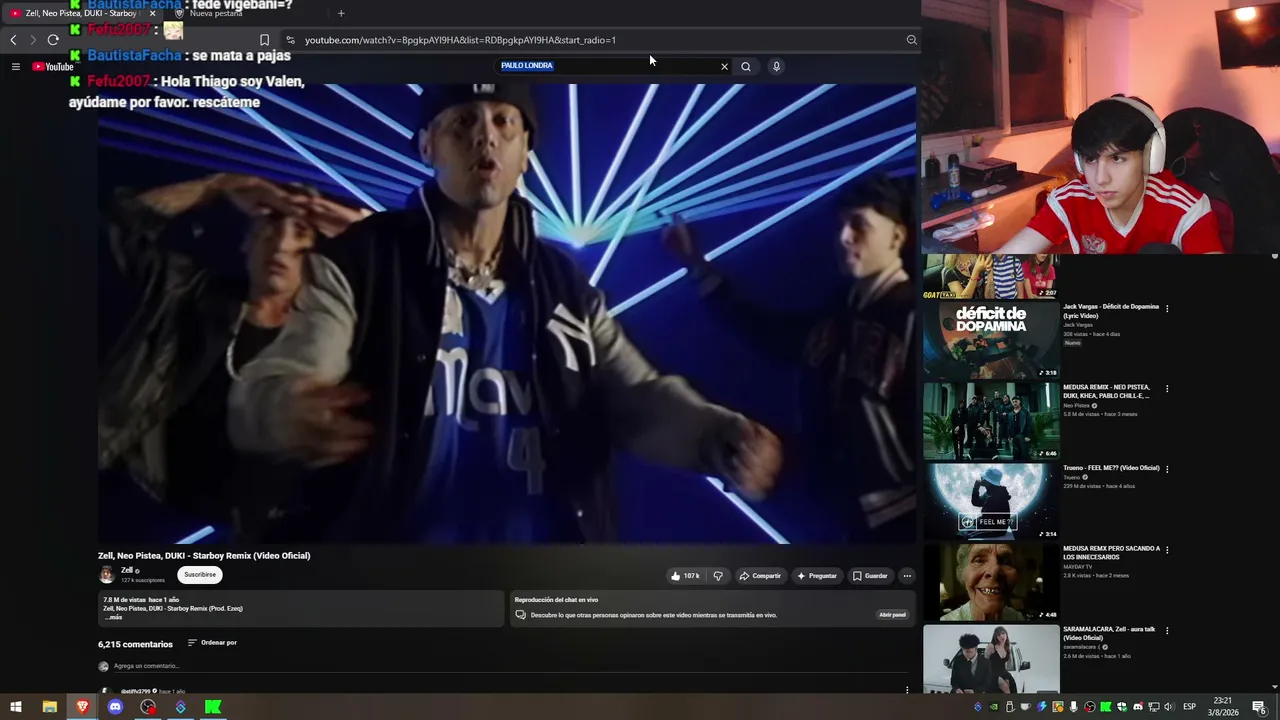This screenshot has height=720, width=1280.
Task: Open the Déficit de Dopamina video thumbnail
Action: pos(991,339)
